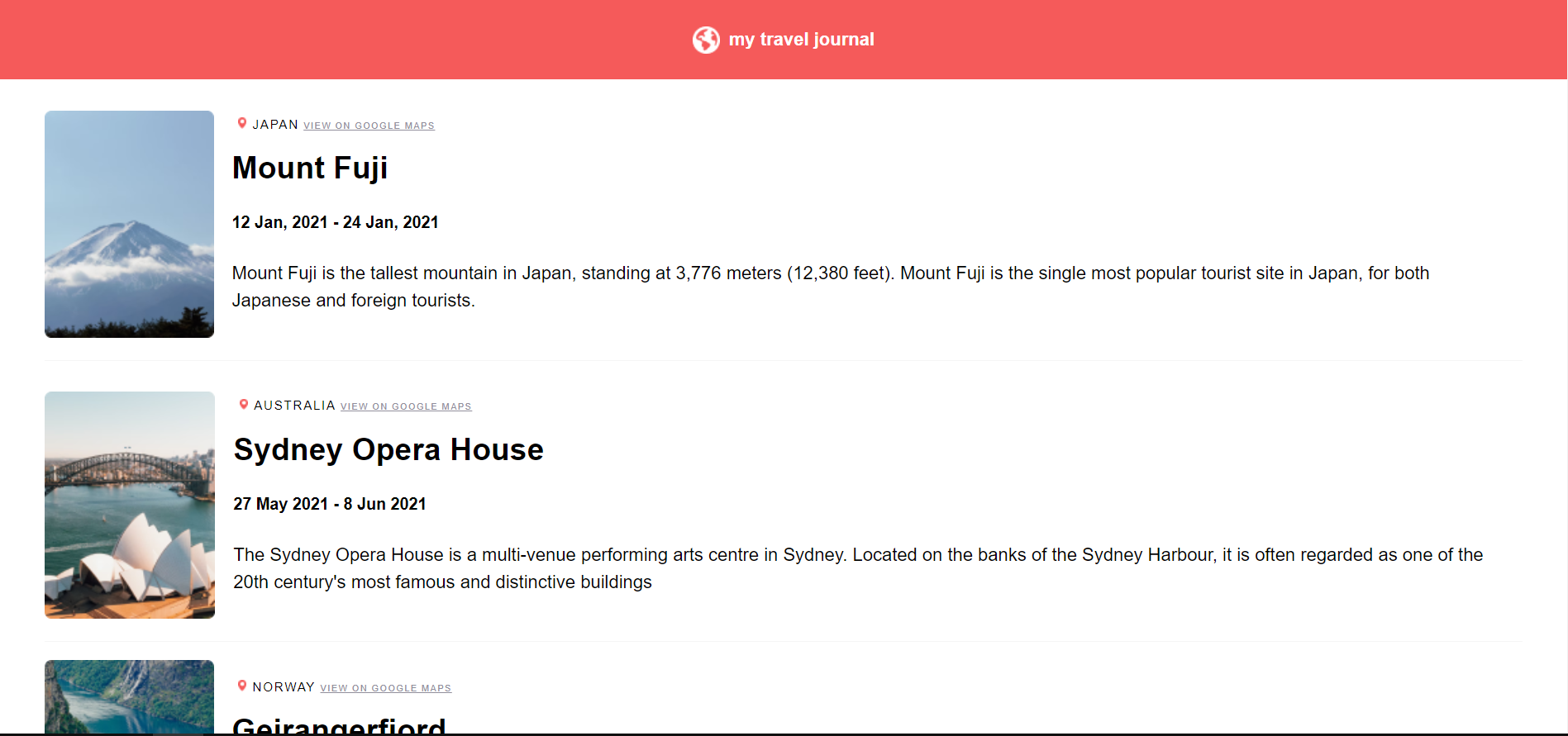Image resolution: width=1568 pixels, height=736 pixels.
Task: Open "VIEW ON GOOGLE MAPS" for Australia
Action: (x=406, y=406)
